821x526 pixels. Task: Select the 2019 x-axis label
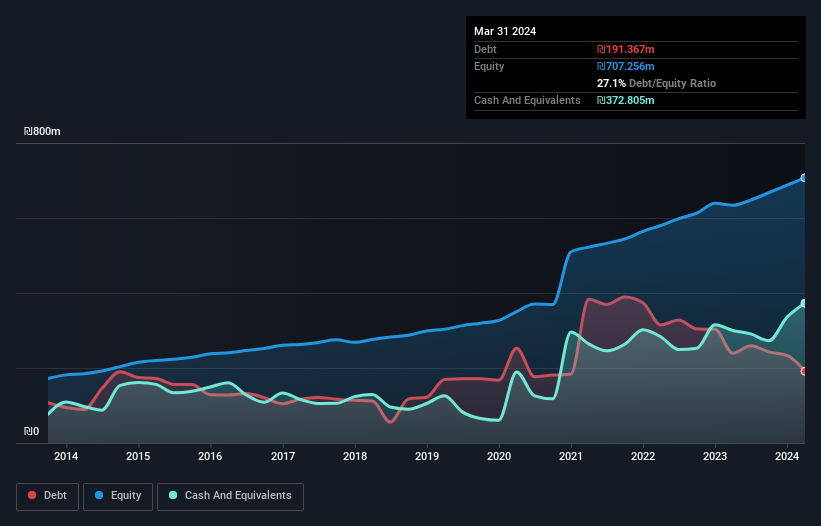[427, 456]
